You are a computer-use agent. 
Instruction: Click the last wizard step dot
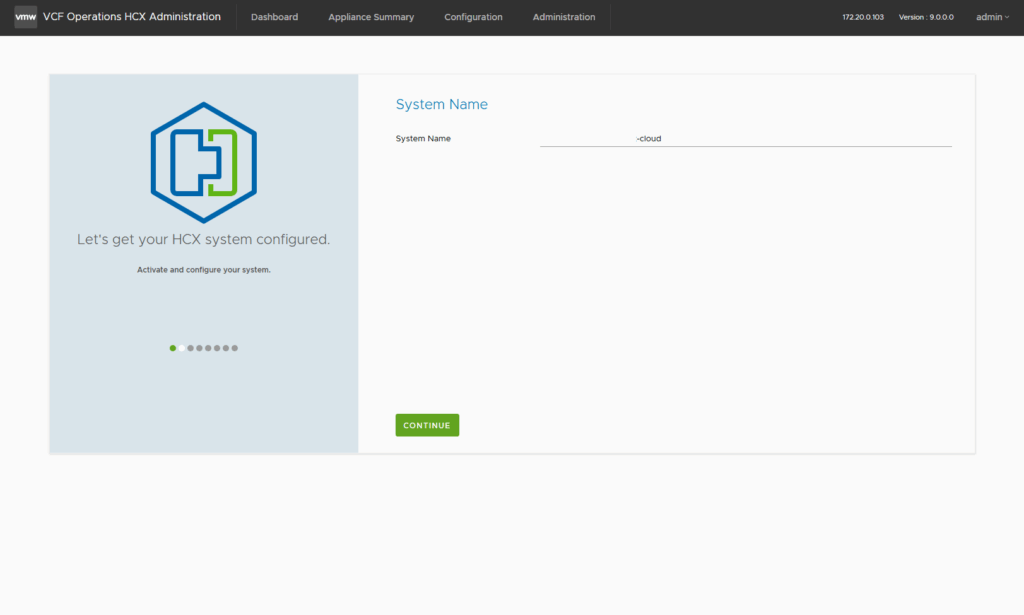[x=235, y=348]
